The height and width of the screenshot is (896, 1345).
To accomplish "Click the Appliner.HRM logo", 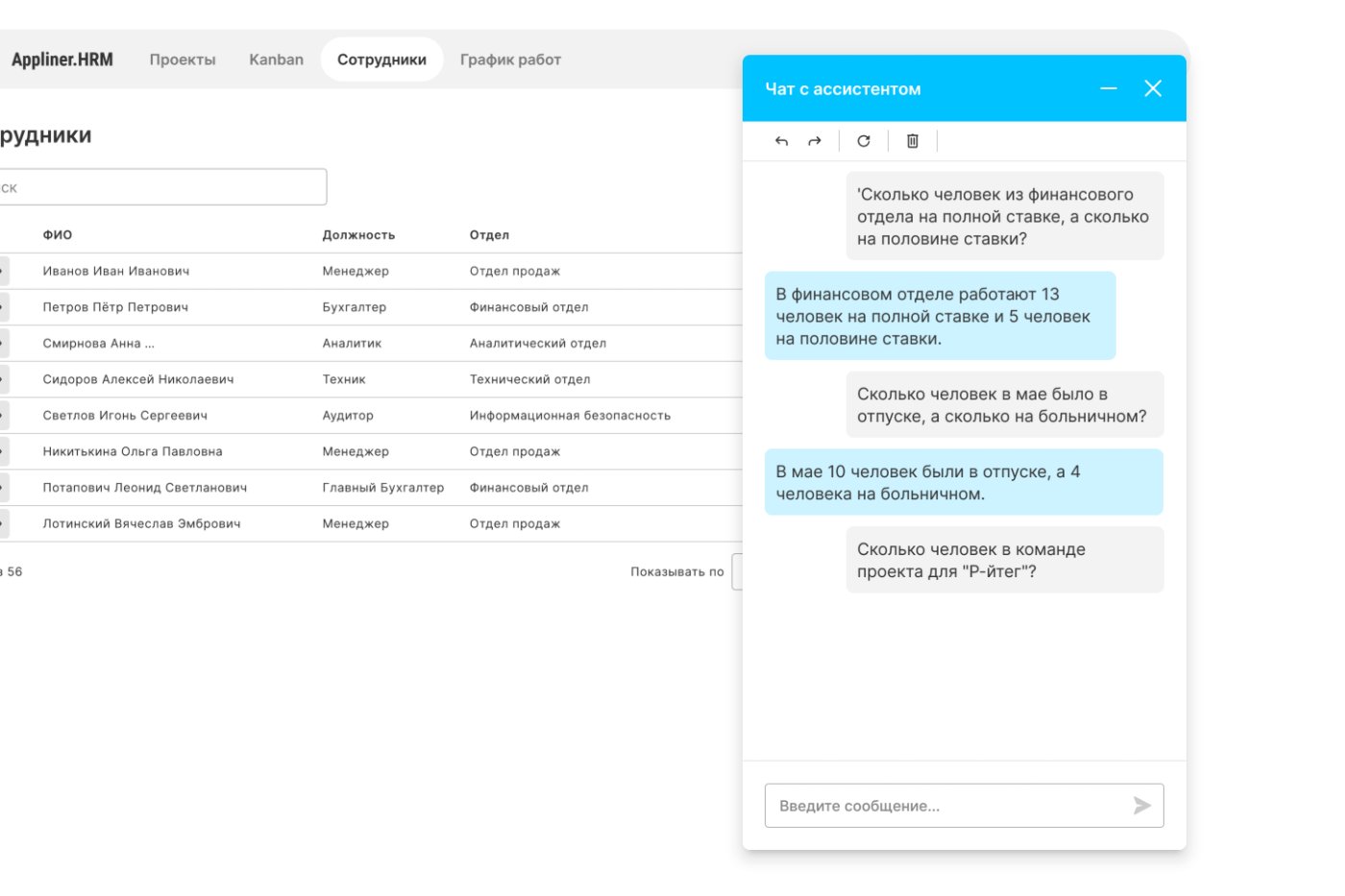I will point(62,60).
